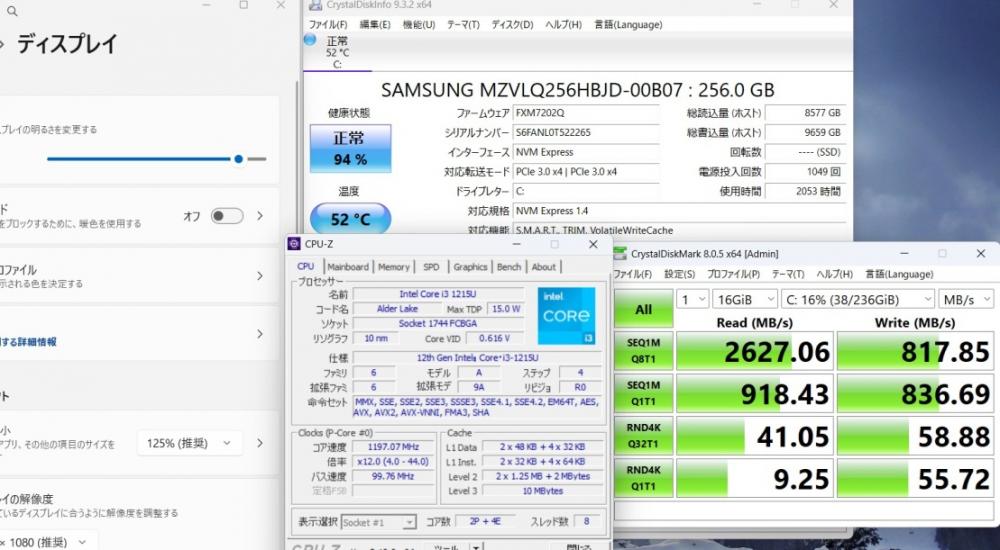Expand the color profile row chevron

tap(260, 276)
